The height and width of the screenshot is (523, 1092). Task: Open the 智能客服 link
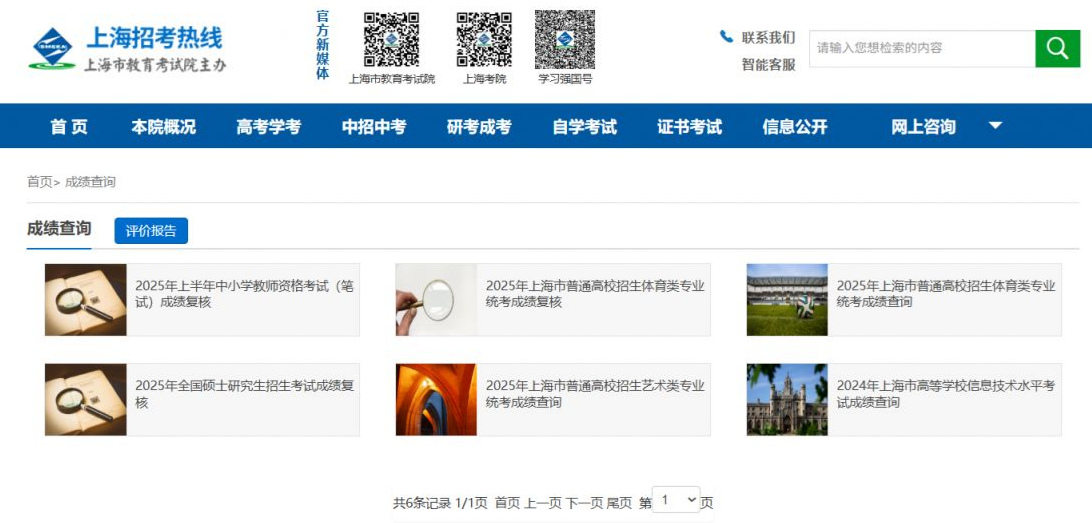[768, 65]
